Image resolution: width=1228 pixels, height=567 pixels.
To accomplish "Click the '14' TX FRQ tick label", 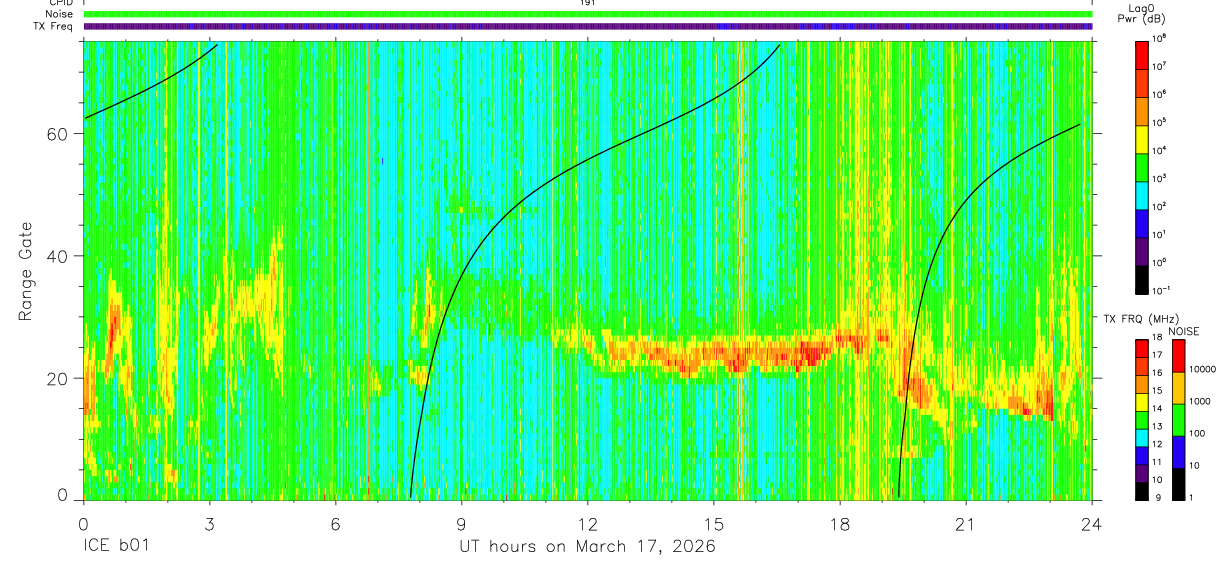I will click(x=1157, y=408).
